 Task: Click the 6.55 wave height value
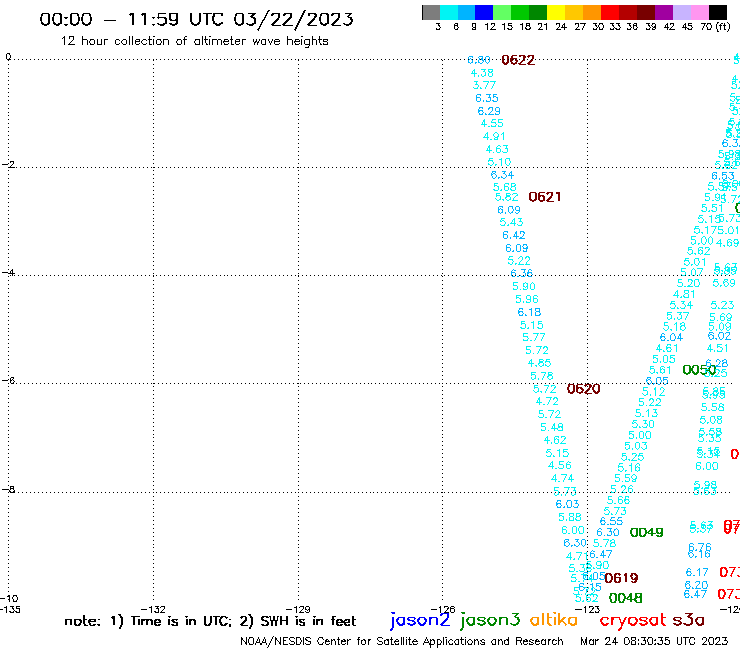(611, 522)
